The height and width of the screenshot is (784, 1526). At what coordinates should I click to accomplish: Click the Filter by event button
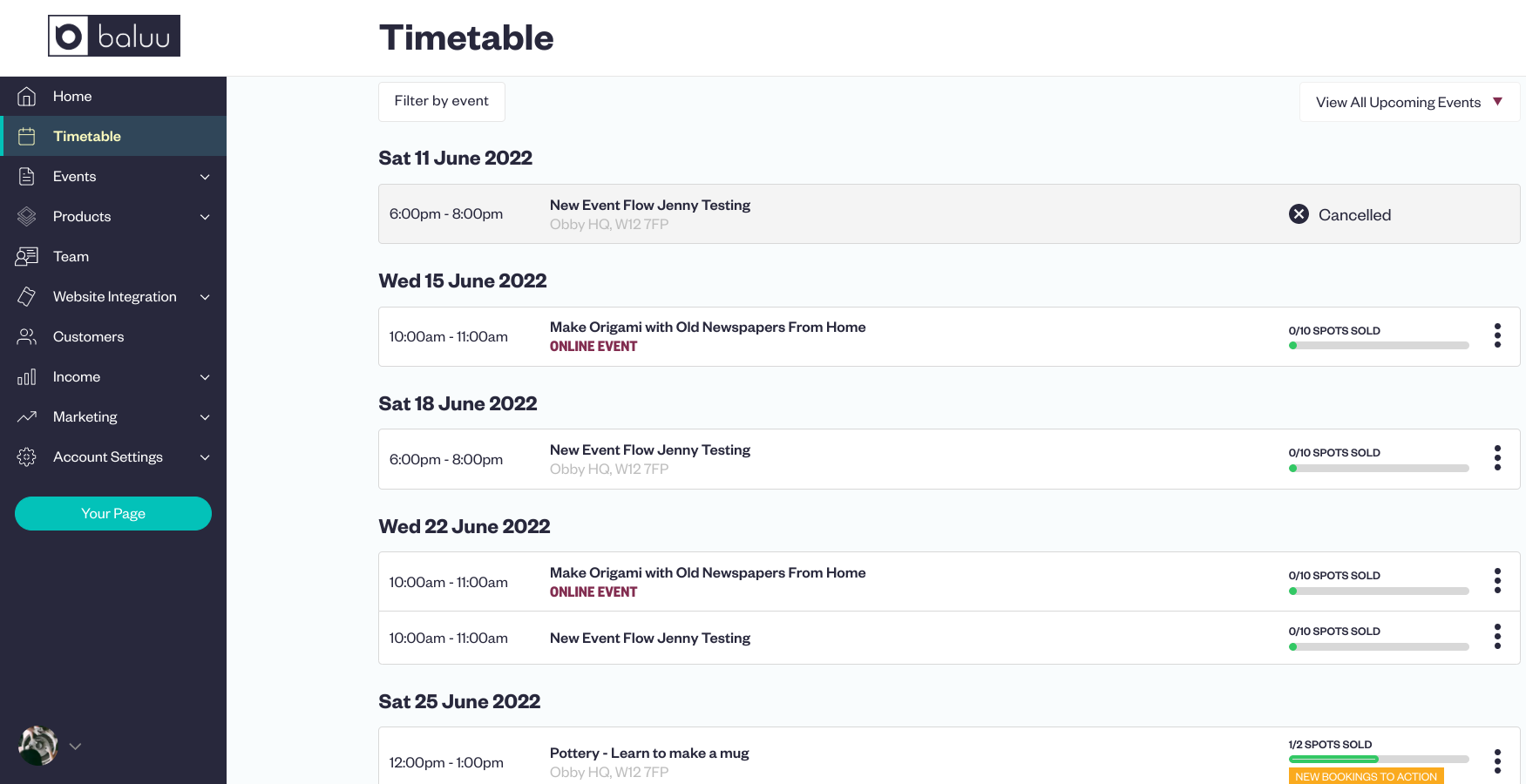441,101
